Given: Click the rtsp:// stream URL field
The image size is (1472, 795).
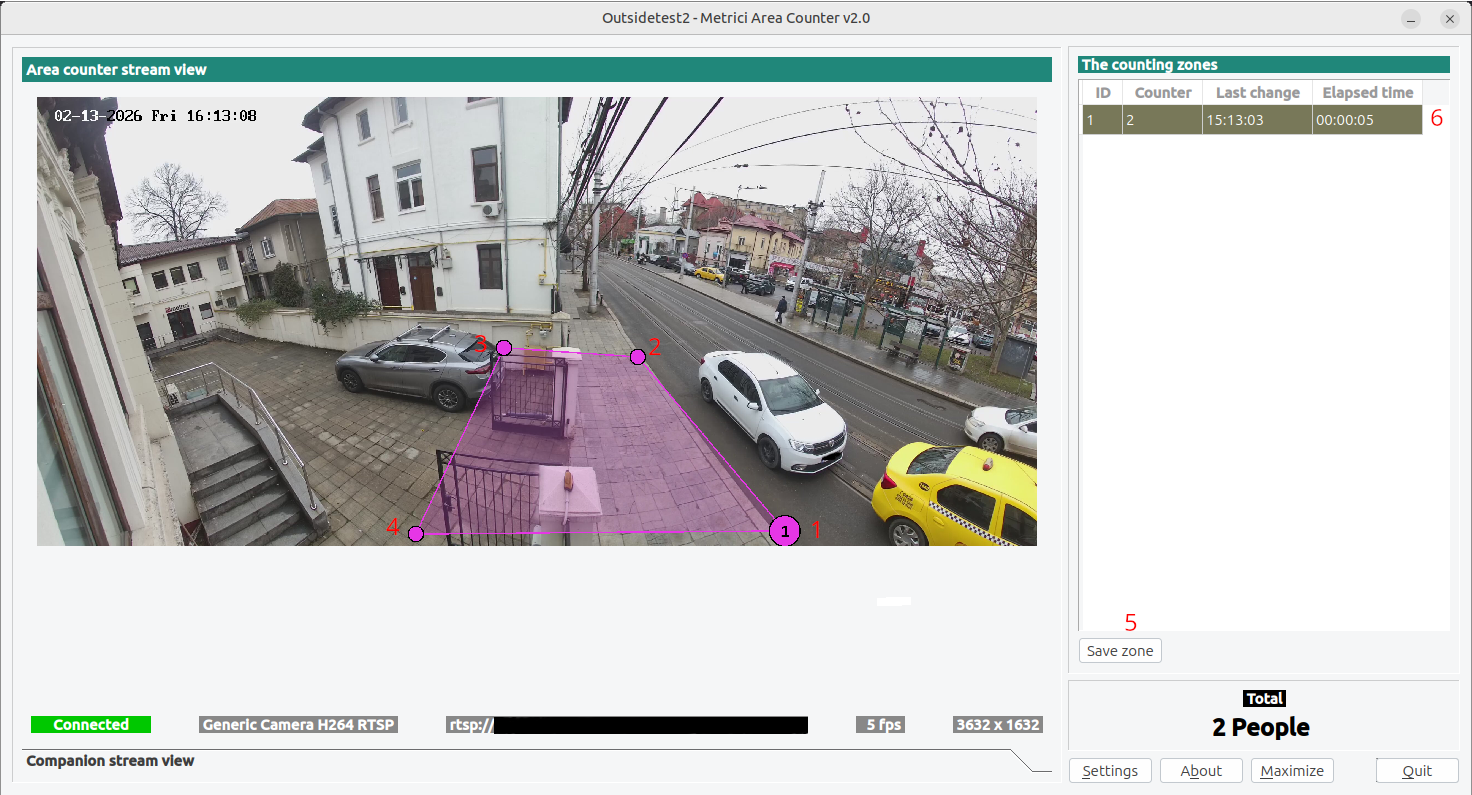Looking at the screenshot, I should click(627, 725).
